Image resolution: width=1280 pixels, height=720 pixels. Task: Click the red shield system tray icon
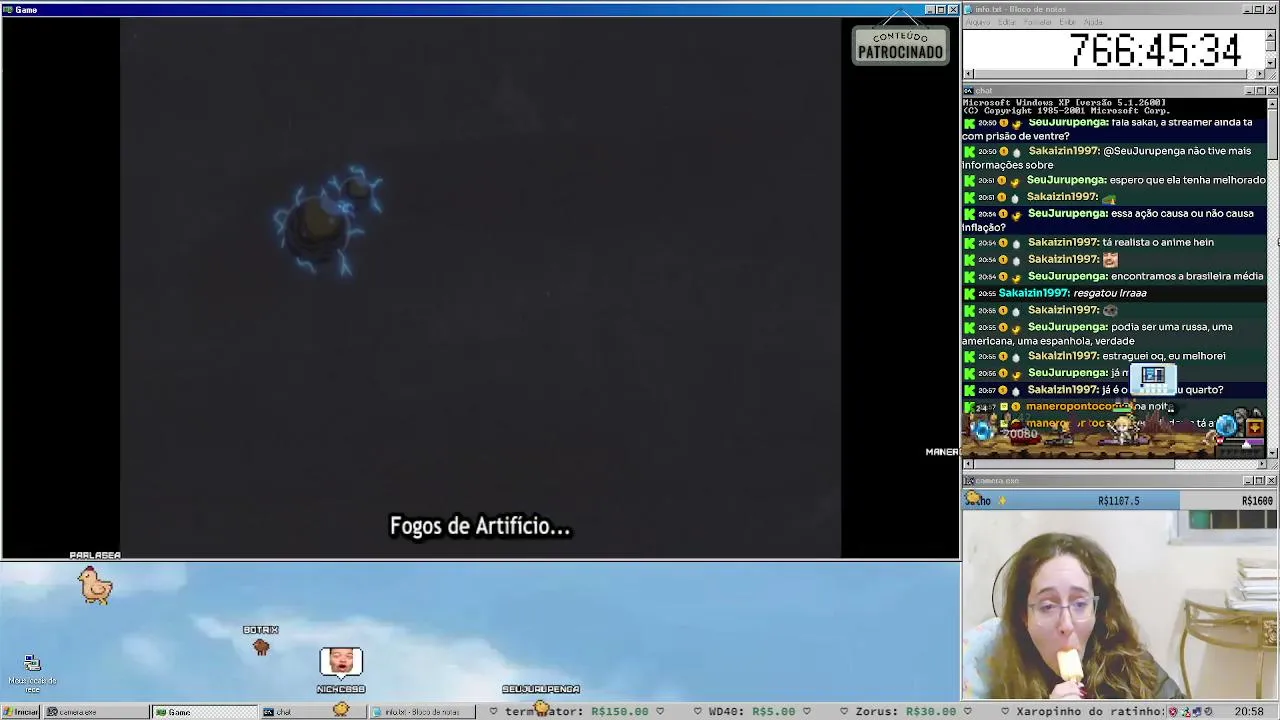point(1174,712)
